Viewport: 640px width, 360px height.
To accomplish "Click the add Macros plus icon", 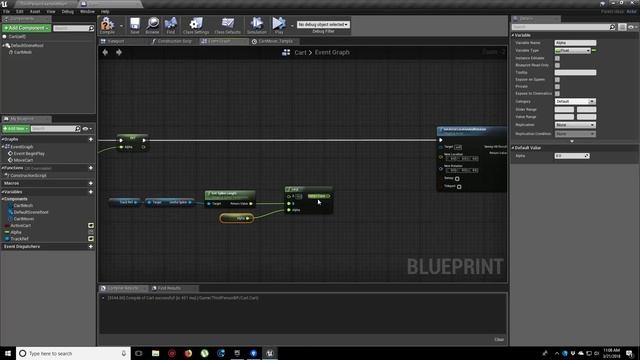I will pos(91,183).
